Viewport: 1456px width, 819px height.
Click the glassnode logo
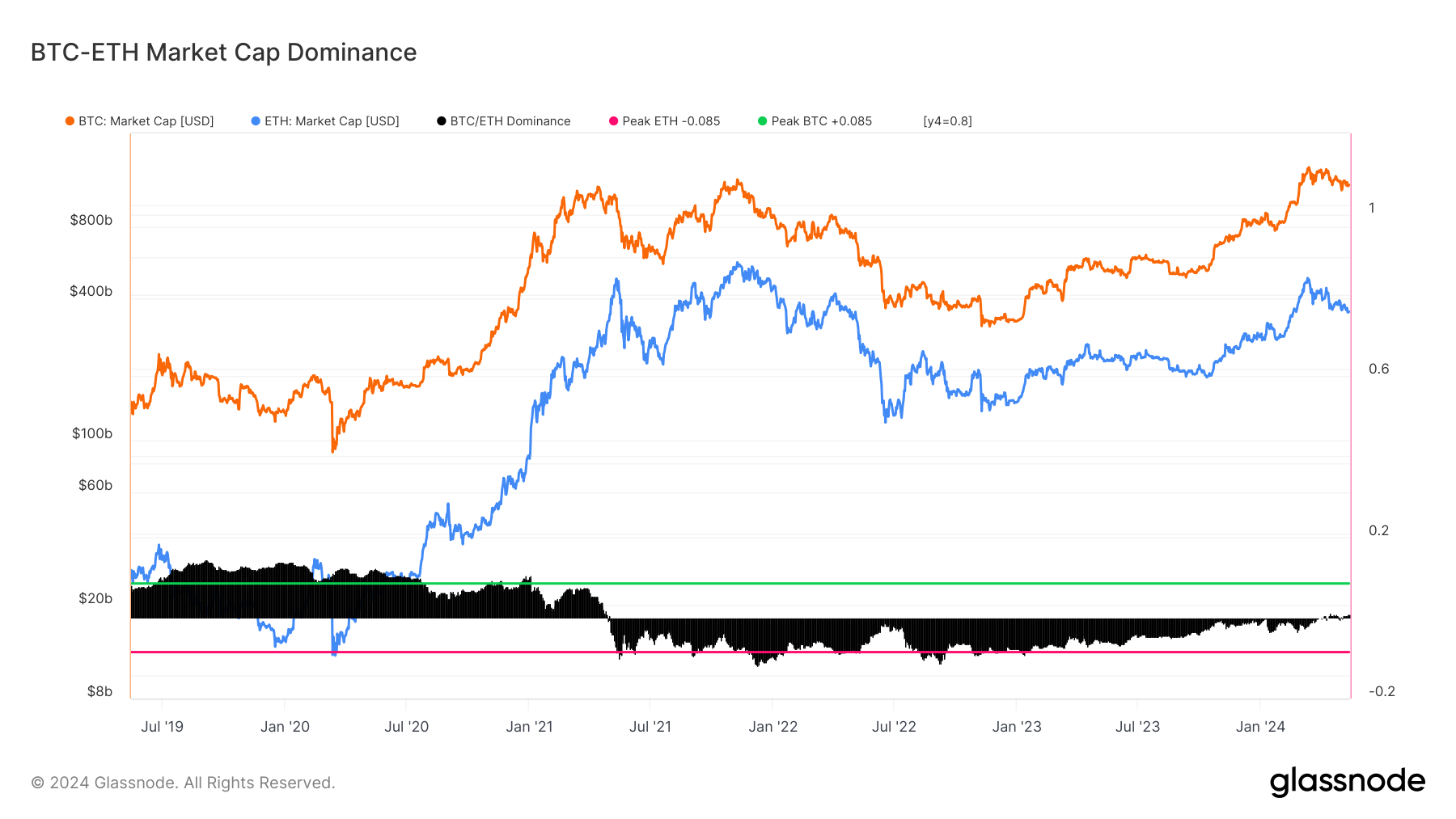1347,782
